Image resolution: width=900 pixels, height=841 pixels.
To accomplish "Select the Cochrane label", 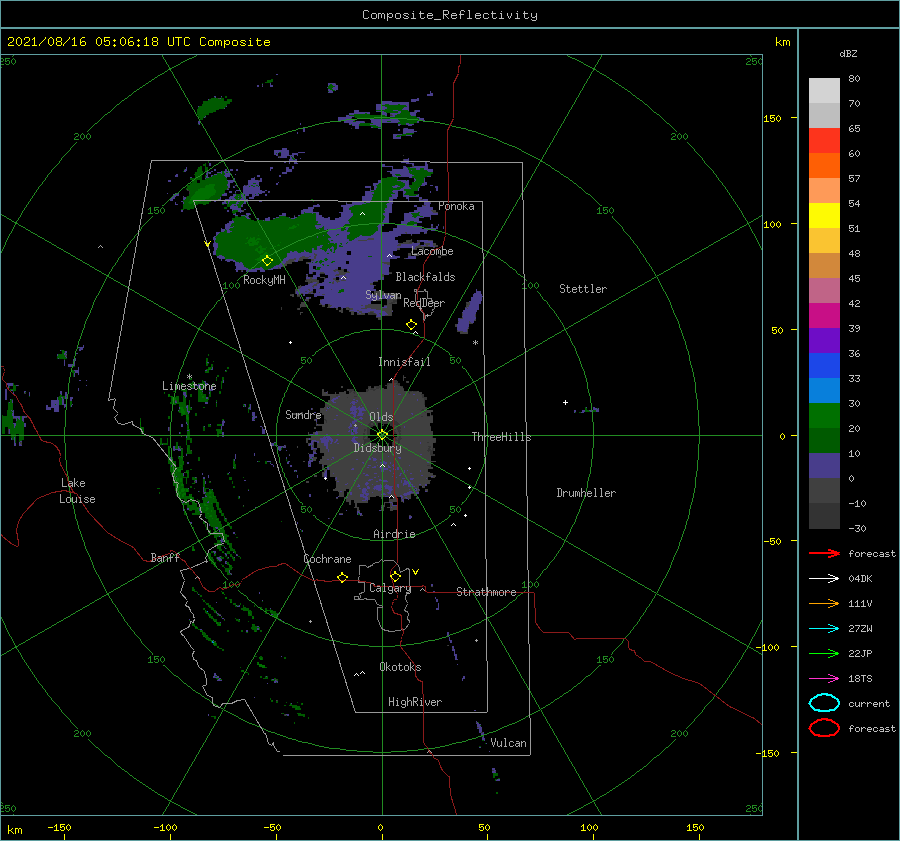I will (x=327, y=559).
